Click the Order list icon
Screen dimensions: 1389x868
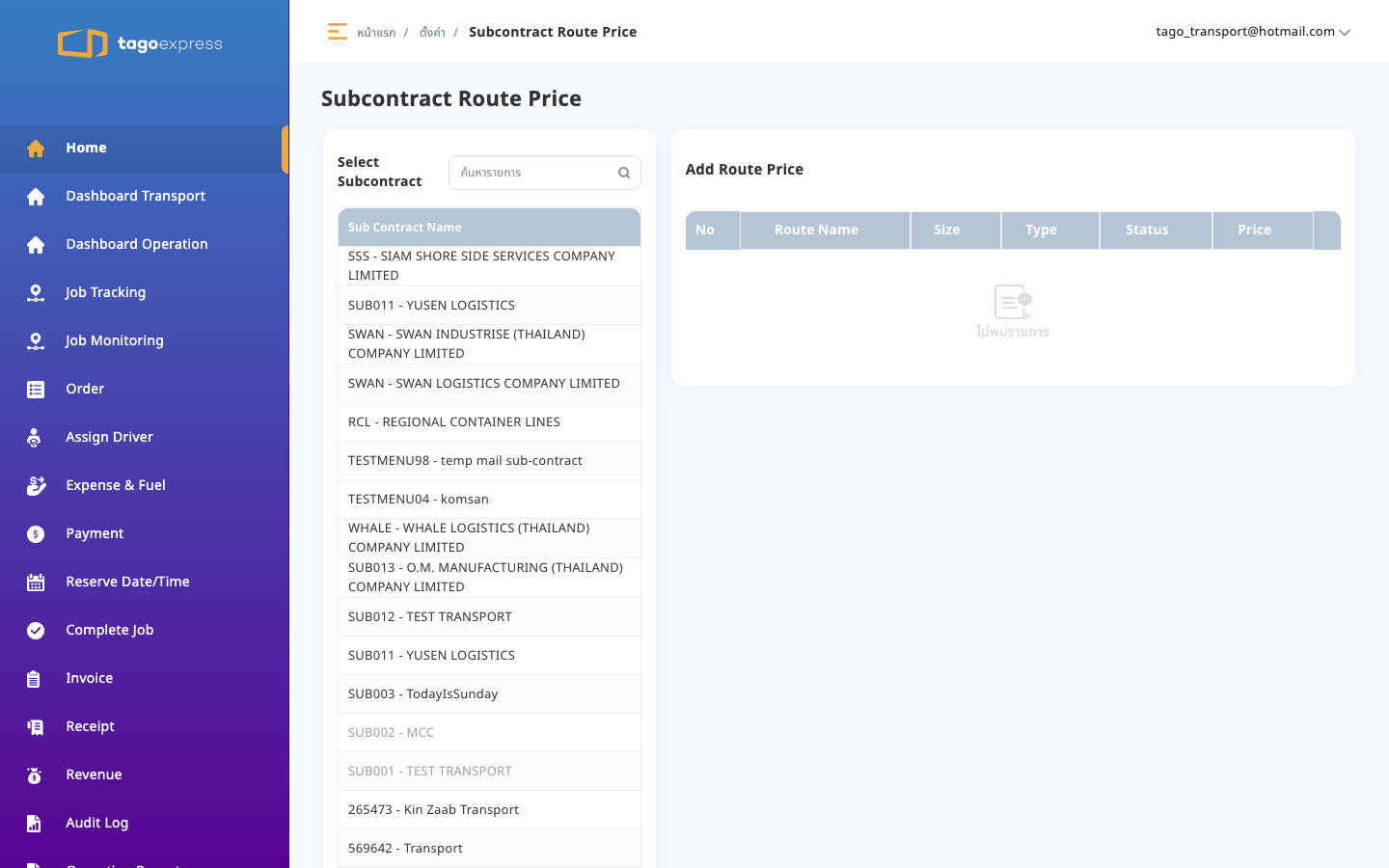pyautogui.click(x=36, y=390)
